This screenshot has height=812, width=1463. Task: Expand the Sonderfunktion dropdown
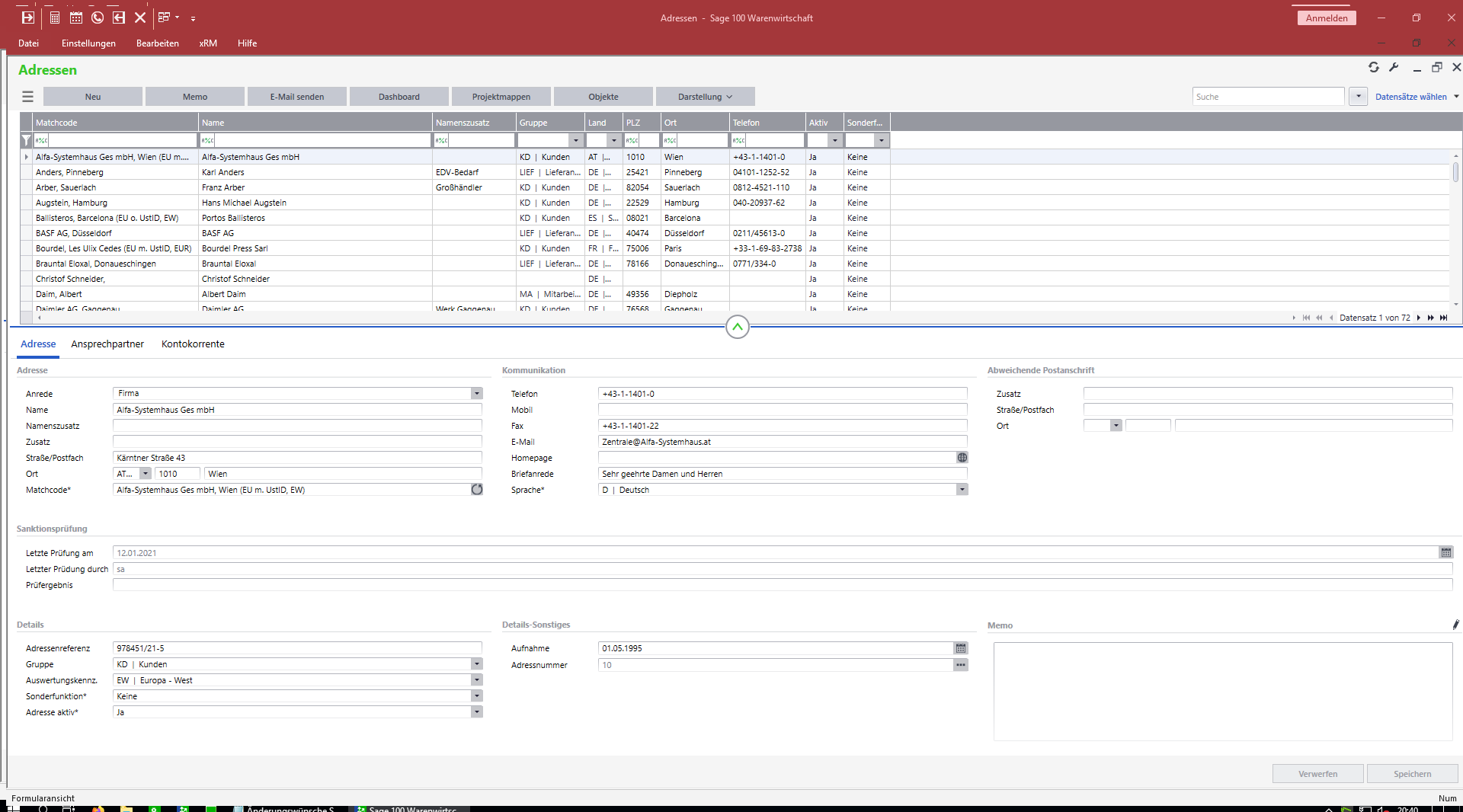tap(477, 696)
